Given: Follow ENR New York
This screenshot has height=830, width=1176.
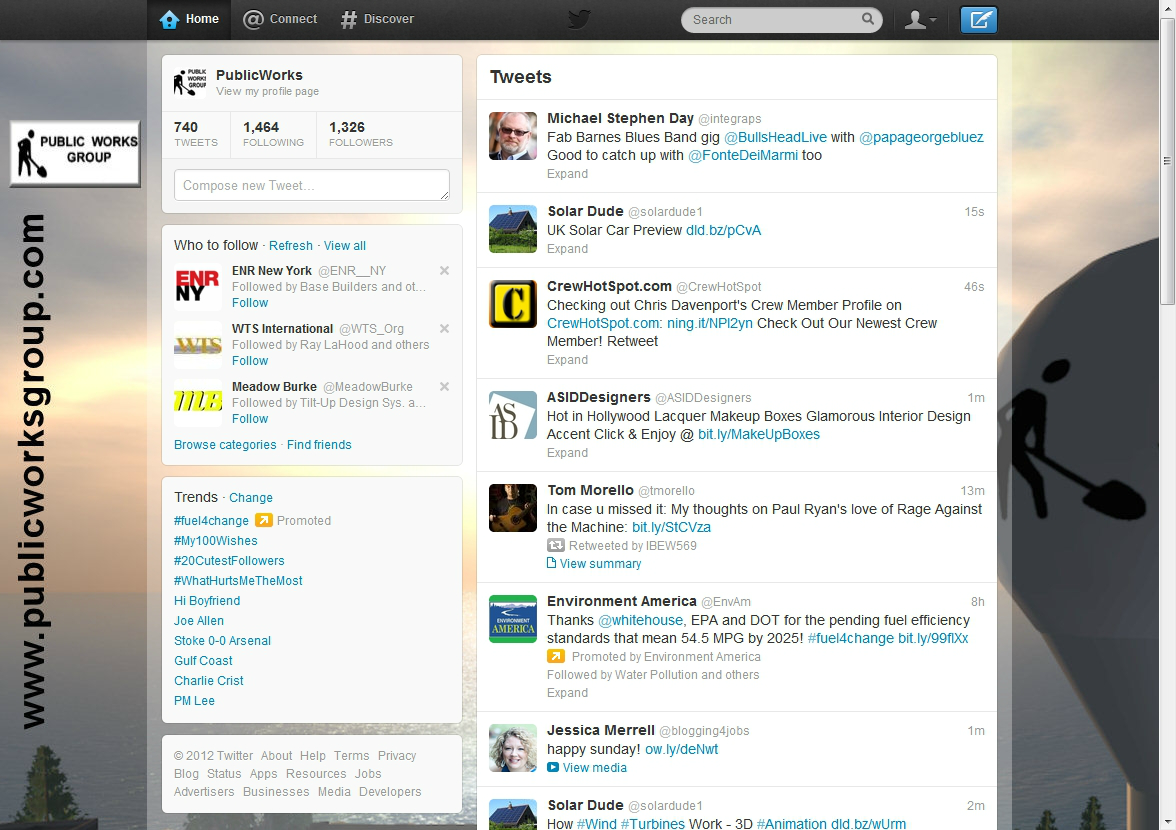Looking at the screenshot, I should [x=250, y=303].
